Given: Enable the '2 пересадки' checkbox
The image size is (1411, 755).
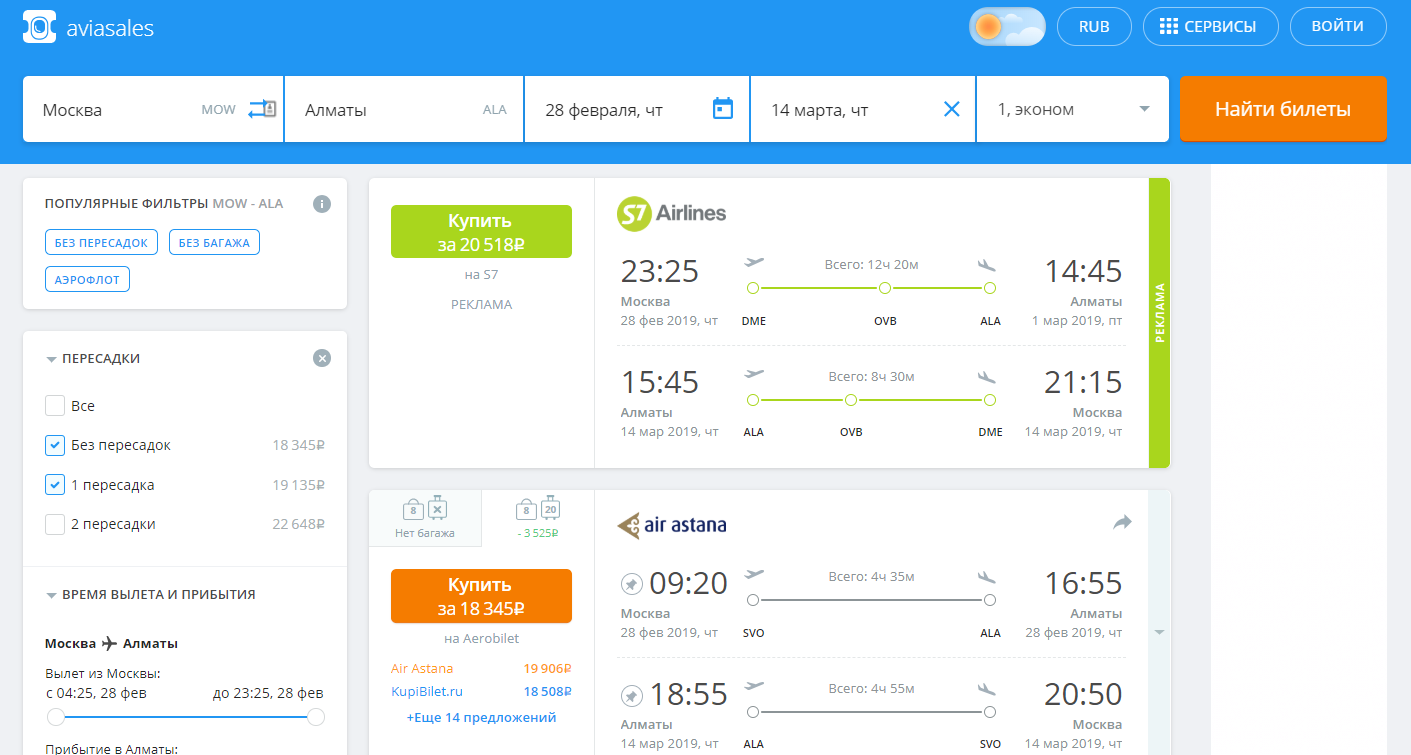Looking at the screenshot, I should click(55, 524).
